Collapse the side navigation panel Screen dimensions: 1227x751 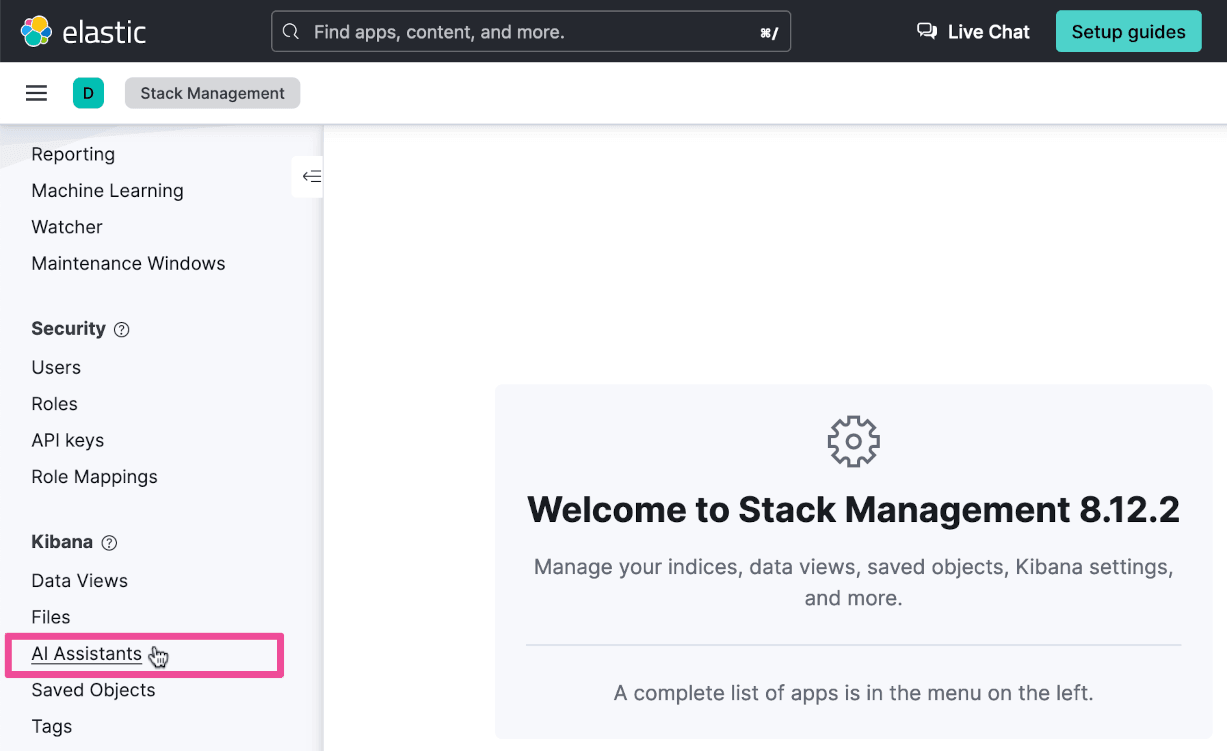click(311, 177)
